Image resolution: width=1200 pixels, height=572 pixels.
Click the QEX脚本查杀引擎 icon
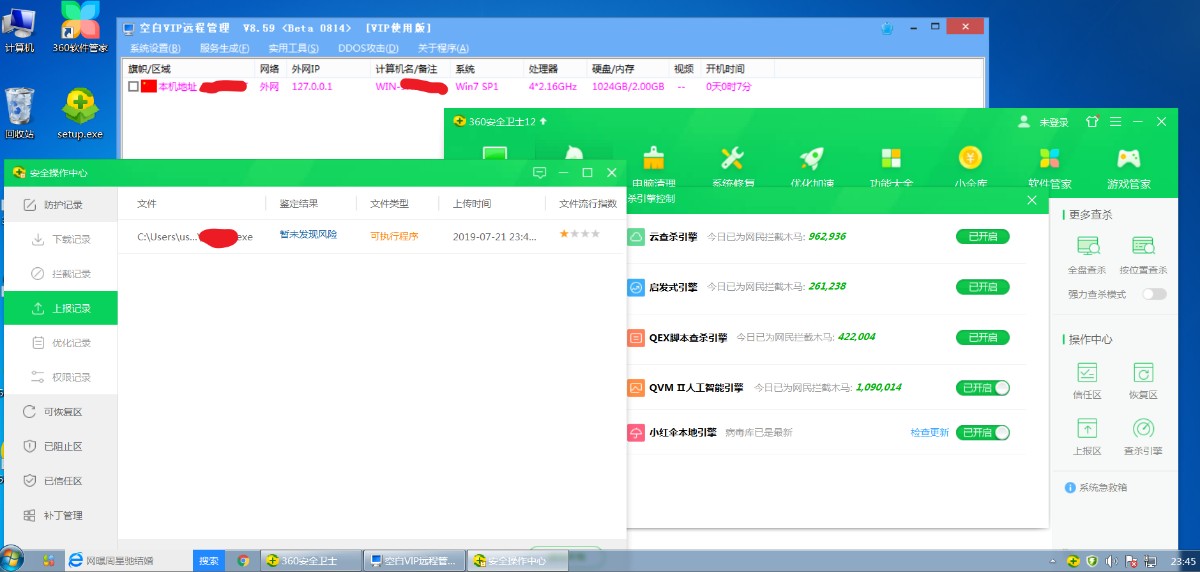click(636, 338)
